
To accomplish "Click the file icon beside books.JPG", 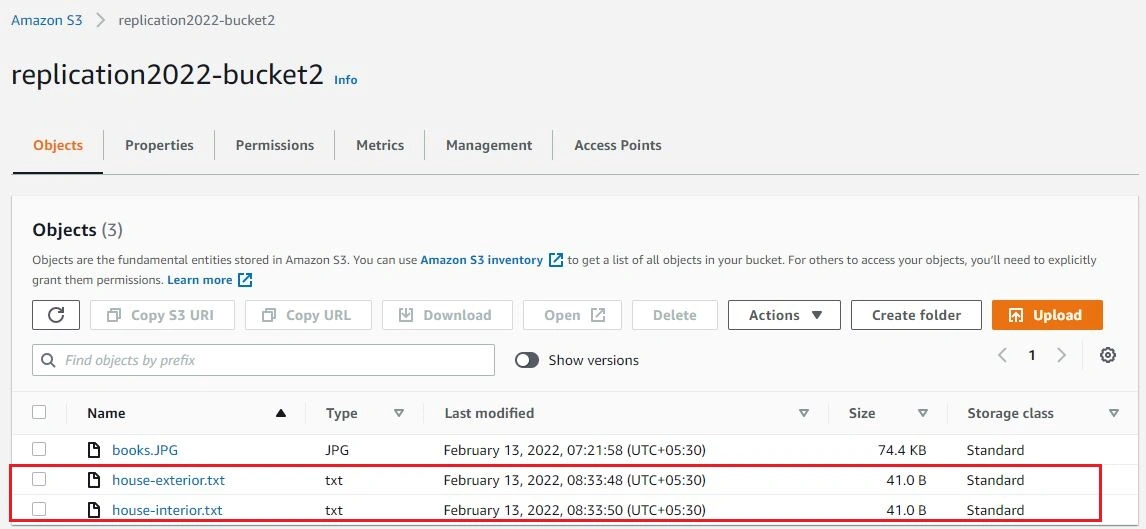I will point(94,450).
